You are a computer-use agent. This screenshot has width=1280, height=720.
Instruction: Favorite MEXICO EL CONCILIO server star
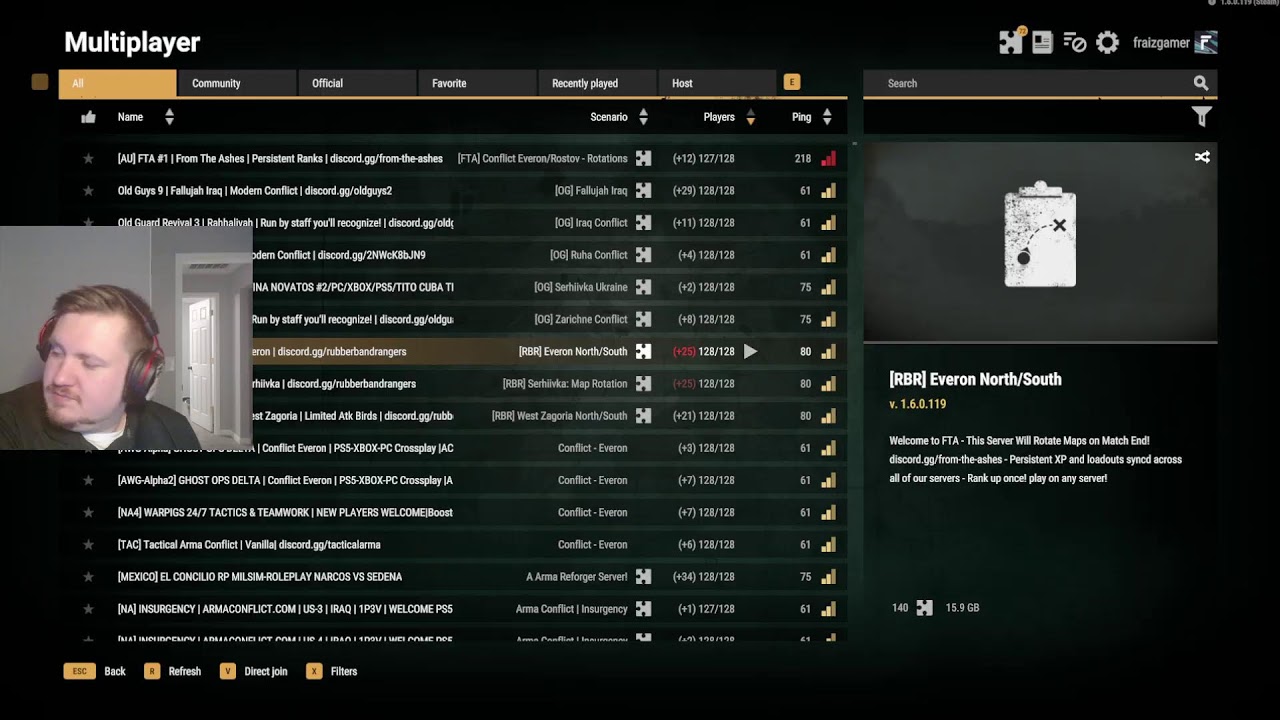(x=88, y=577)
